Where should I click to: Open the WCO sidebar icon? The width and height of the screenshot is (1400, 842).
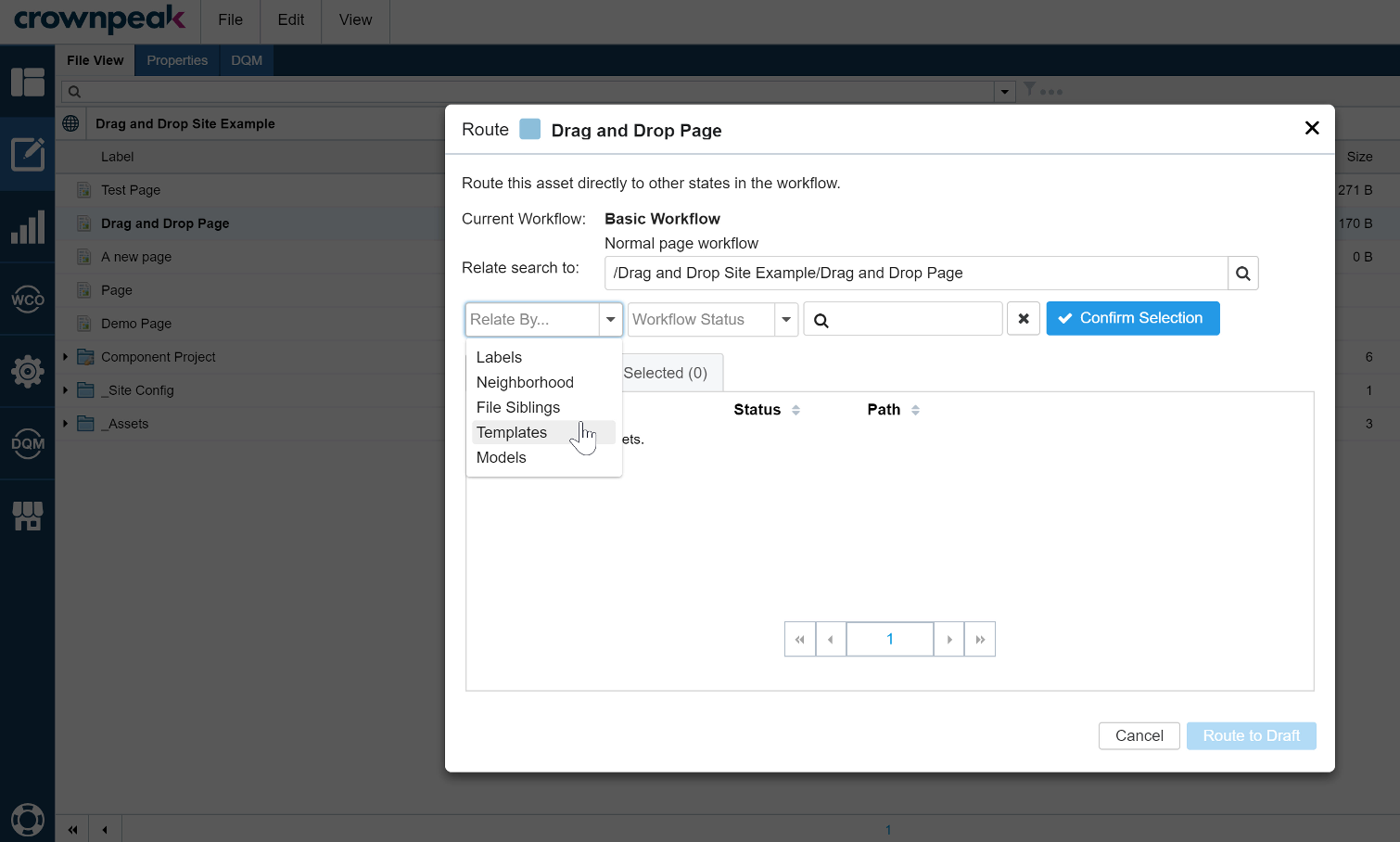[x=28, y=299]
